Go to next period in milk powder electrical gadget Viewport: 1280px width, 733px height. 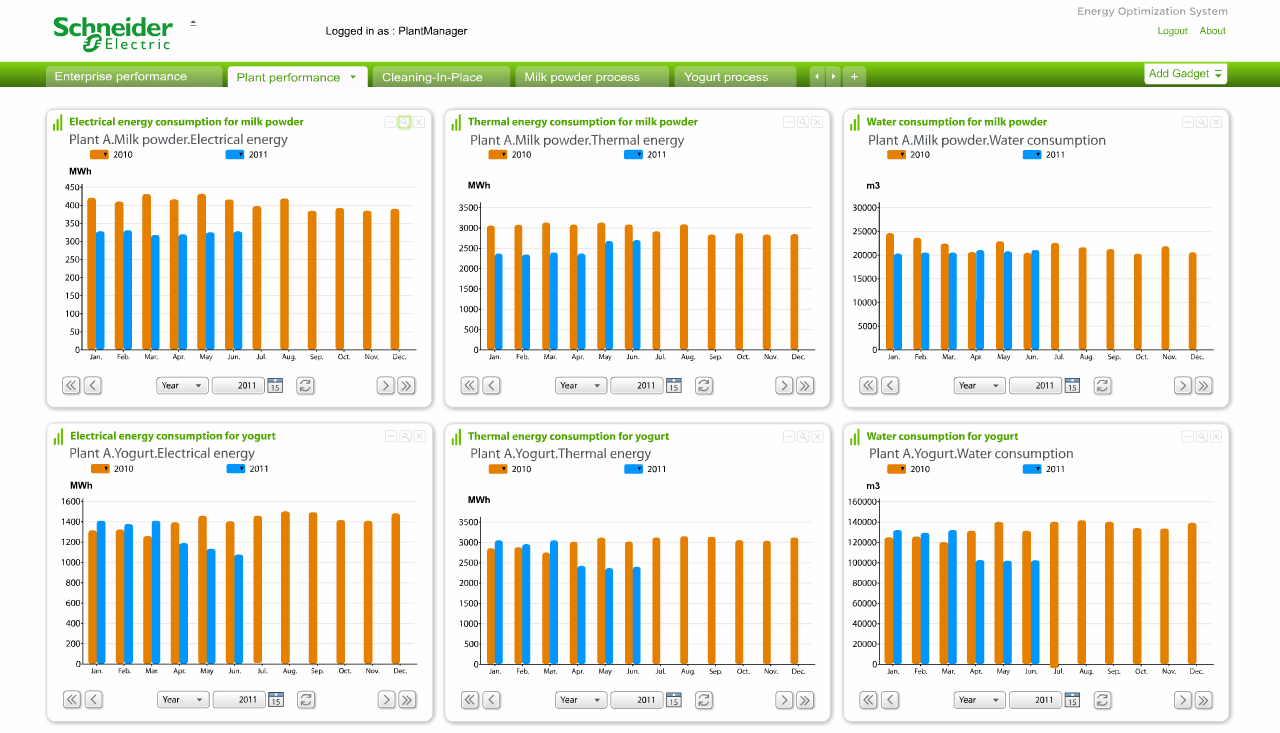tap(385, 385)
